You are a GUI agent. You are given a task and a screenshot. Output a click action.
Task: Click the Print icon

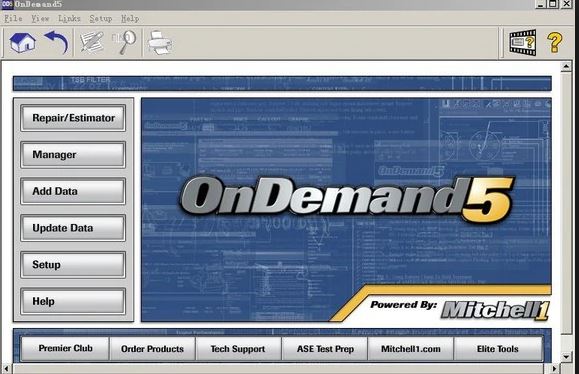point(160,43)
